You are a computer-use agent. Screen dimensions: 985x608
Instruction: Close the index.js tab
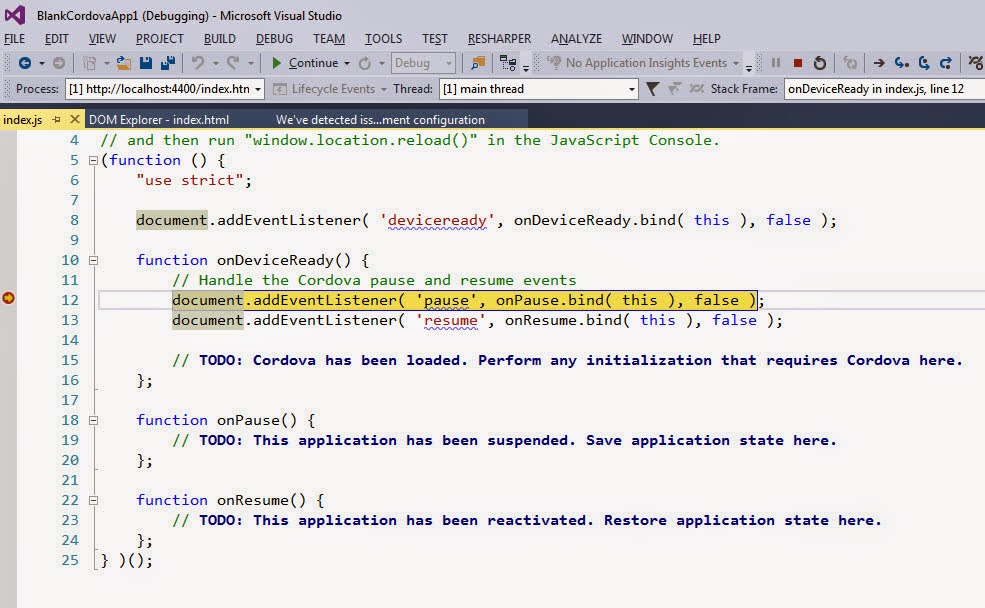pyautogui.click(x=75, y=119)
